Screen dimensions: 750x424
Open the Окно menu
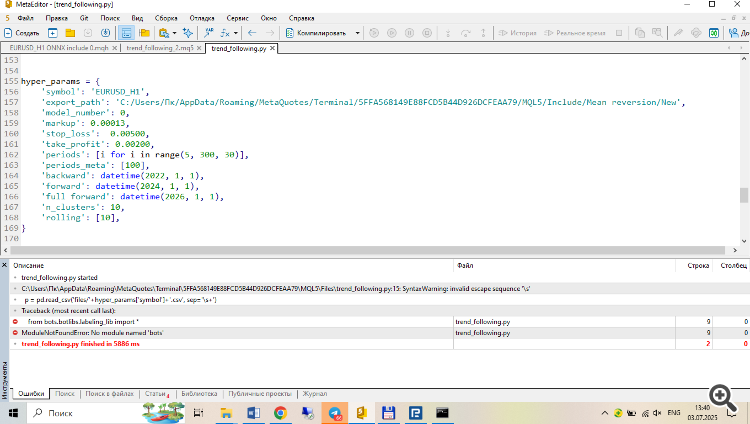pos(269,18)
